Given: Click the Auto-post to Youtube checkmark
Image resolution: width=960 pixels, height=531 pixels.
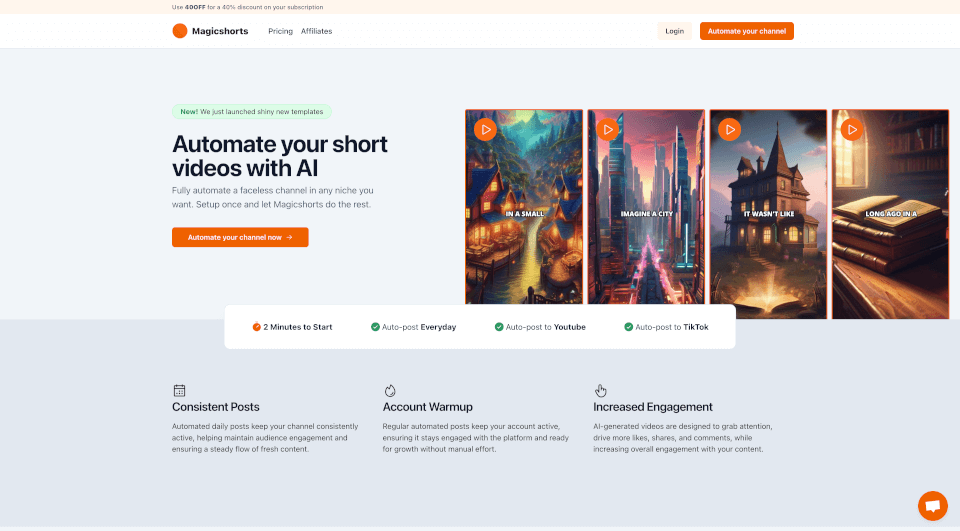Looking at the screenshot, I should (499, 327).
